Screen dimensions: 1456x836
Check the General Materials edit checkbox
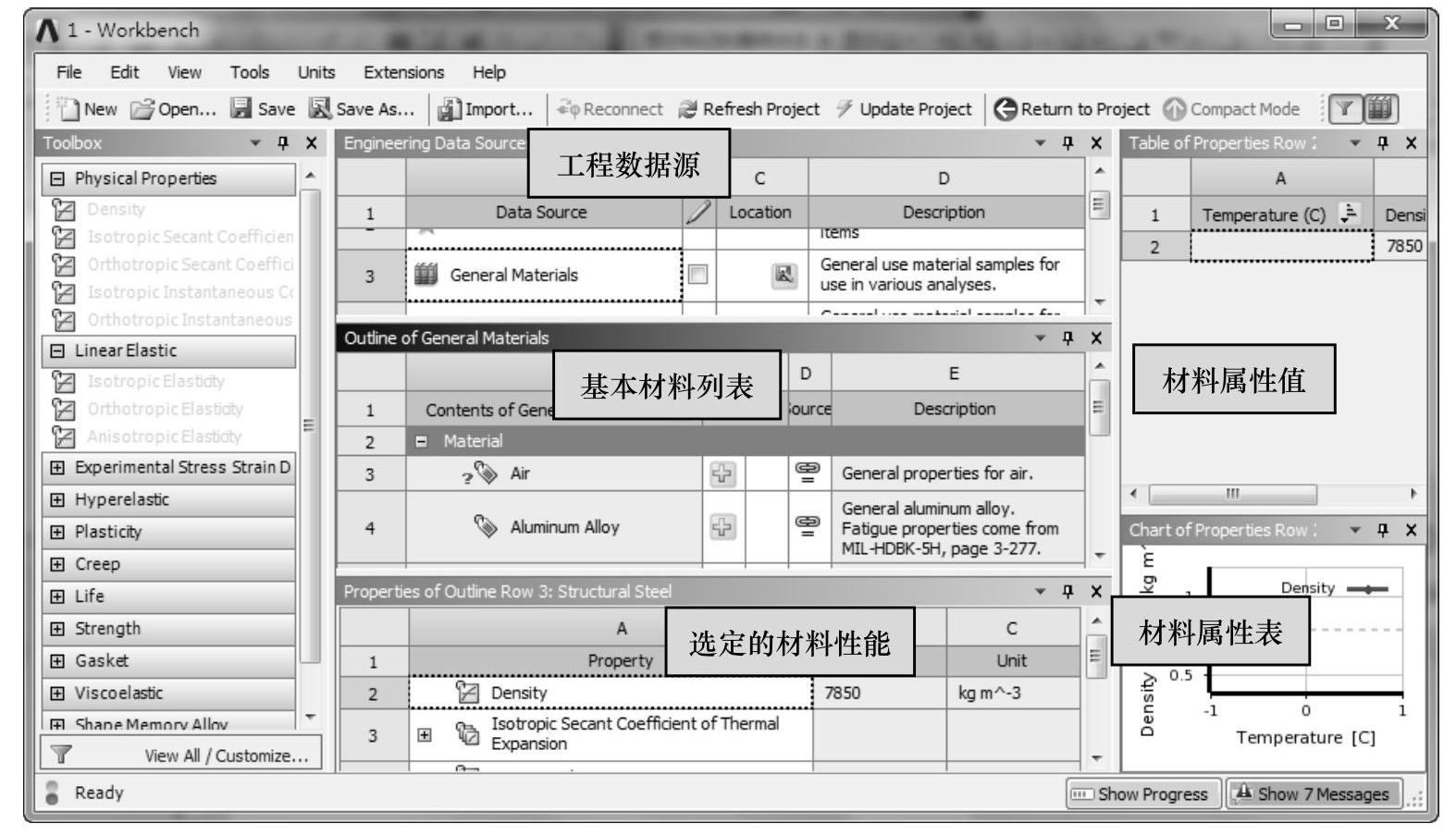(698, 275)
